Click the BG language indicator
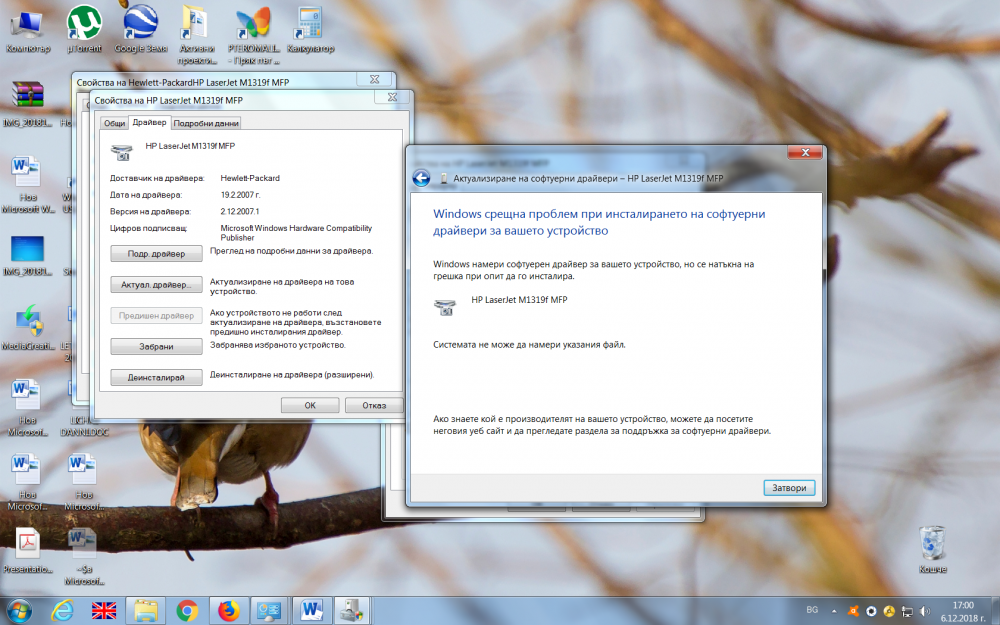 click(812, 610)
